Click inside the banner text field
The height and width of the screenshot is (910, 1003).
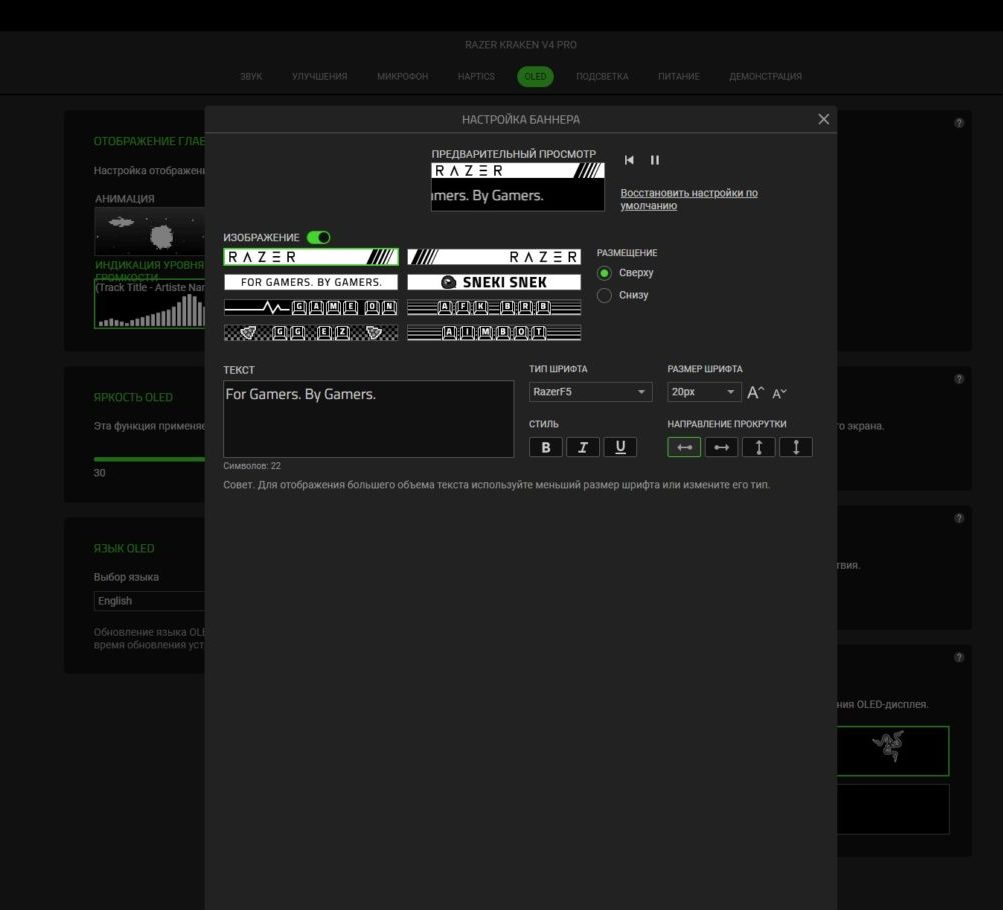(368, 419)
